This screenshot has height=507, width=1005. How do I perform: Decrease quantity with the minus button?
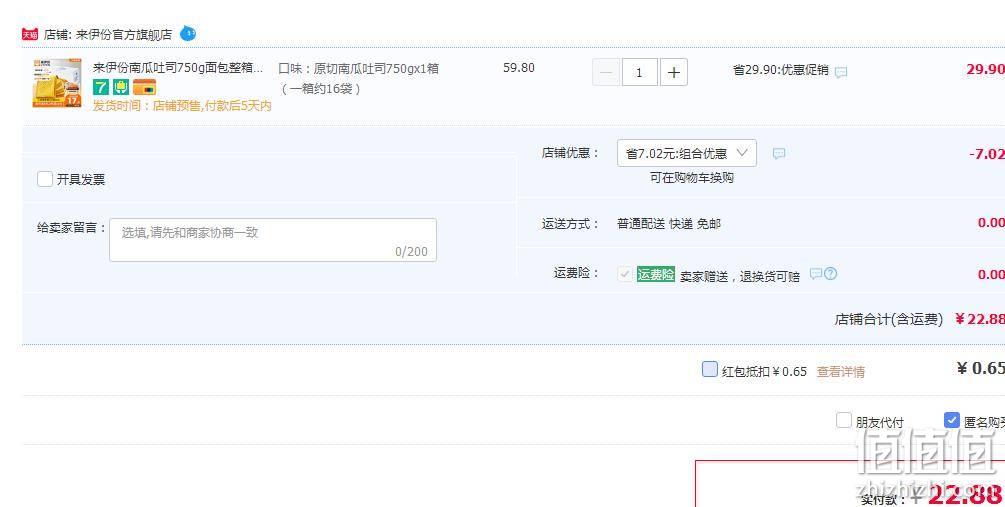606,72
